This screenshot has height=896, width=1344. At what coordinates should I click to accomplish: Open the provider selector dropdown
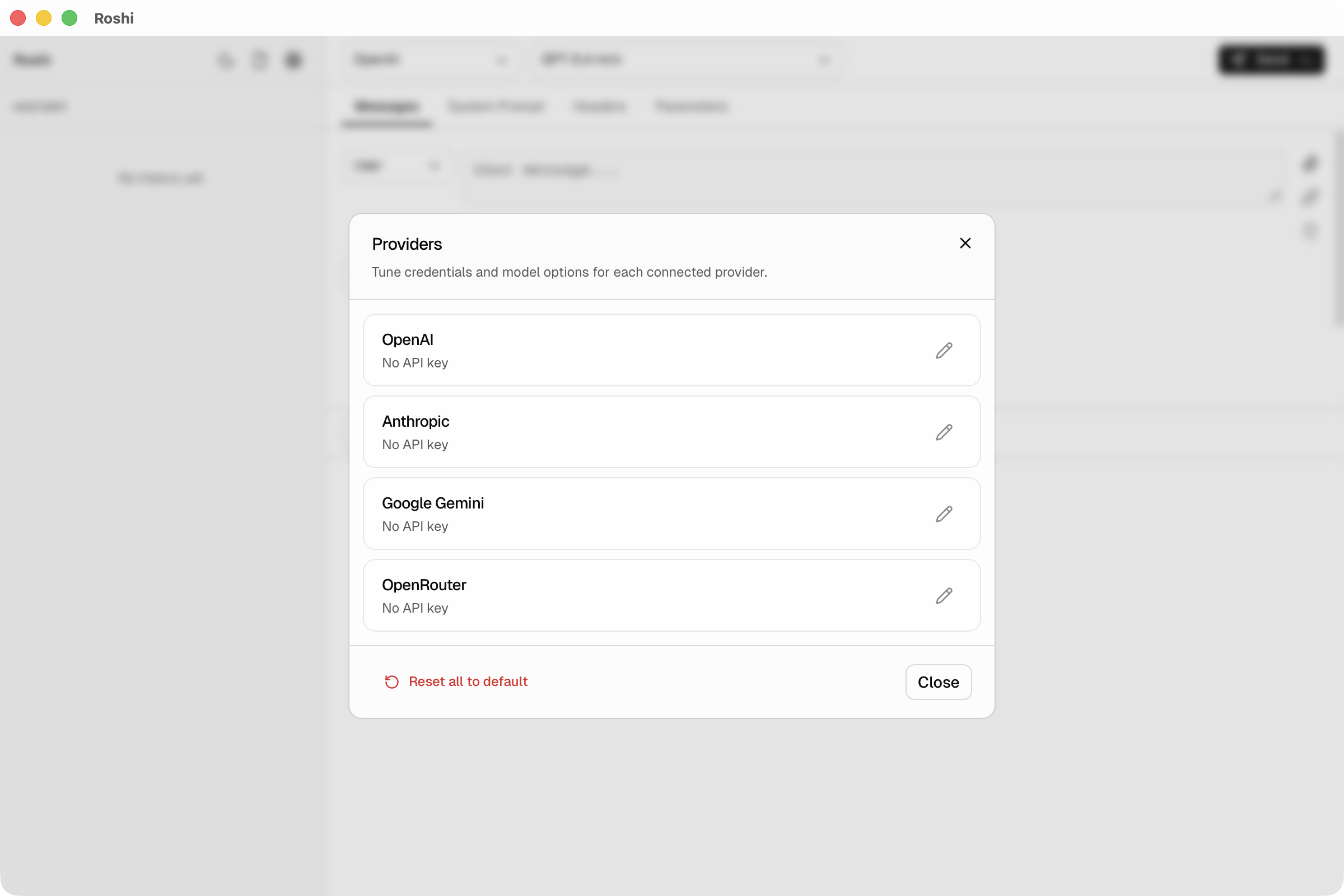pyautogui.click(x=431, y=59)
